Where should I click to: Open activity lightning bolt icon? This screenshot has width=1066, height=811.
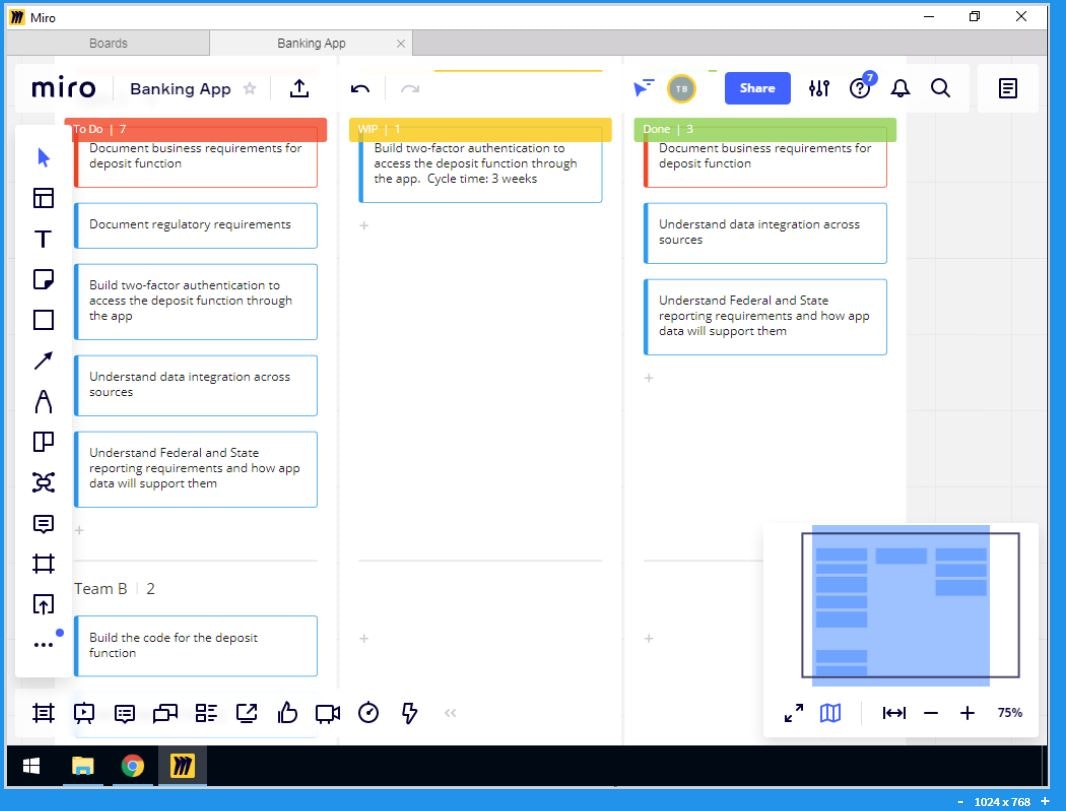pos(409,712)
